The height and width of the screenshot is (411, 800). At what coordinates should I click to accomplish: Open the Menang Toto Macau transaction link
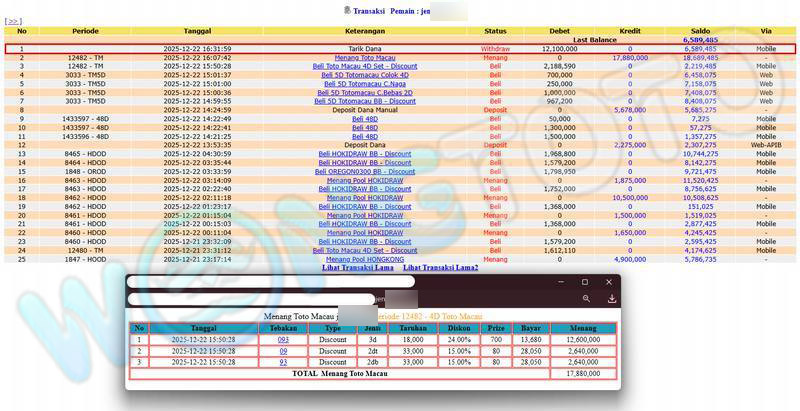364,57
